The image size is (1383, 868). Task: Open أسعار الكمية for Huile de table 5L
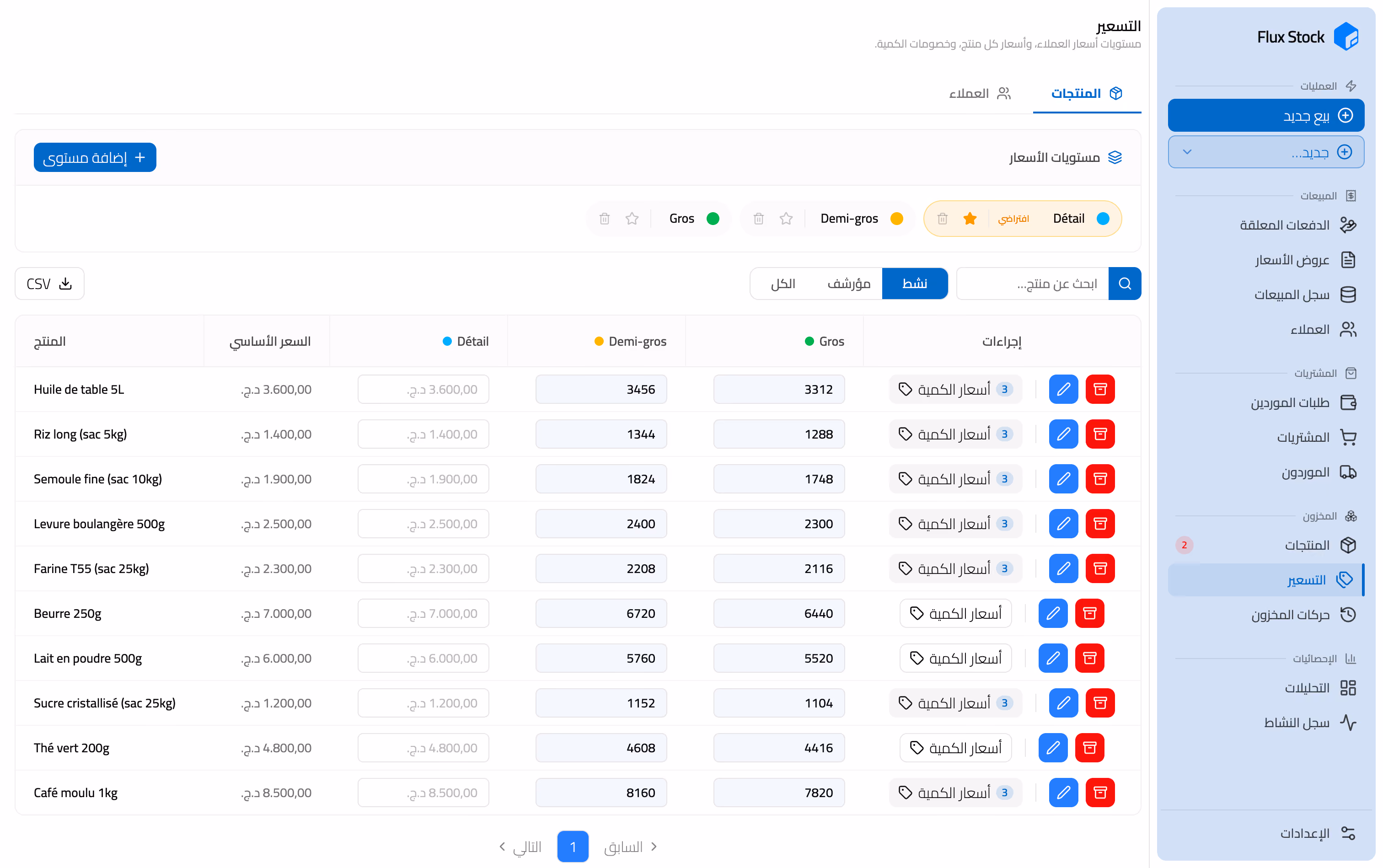pyautogui.click(x=955, y=389)
